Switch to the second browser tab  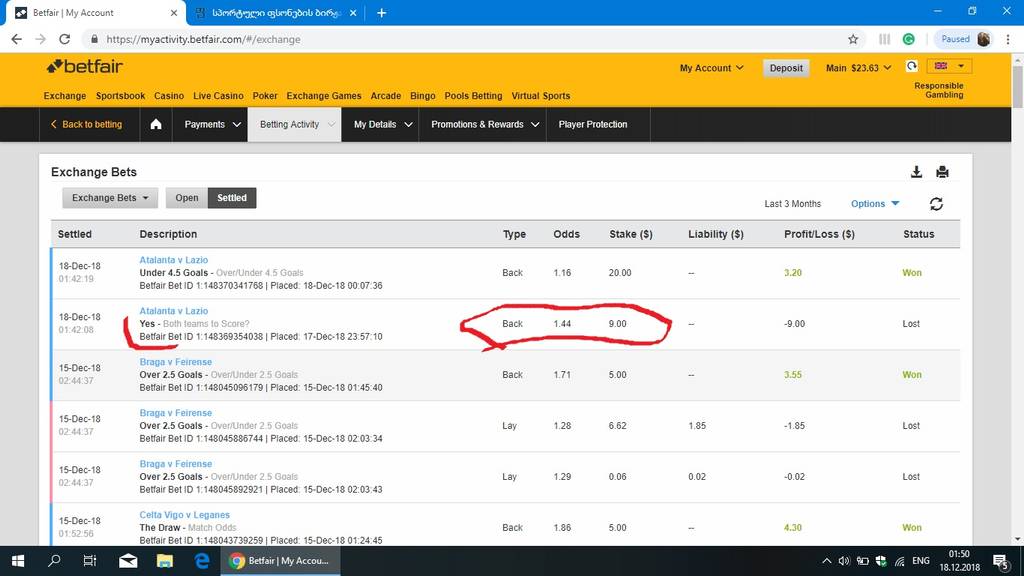point(276,12)
